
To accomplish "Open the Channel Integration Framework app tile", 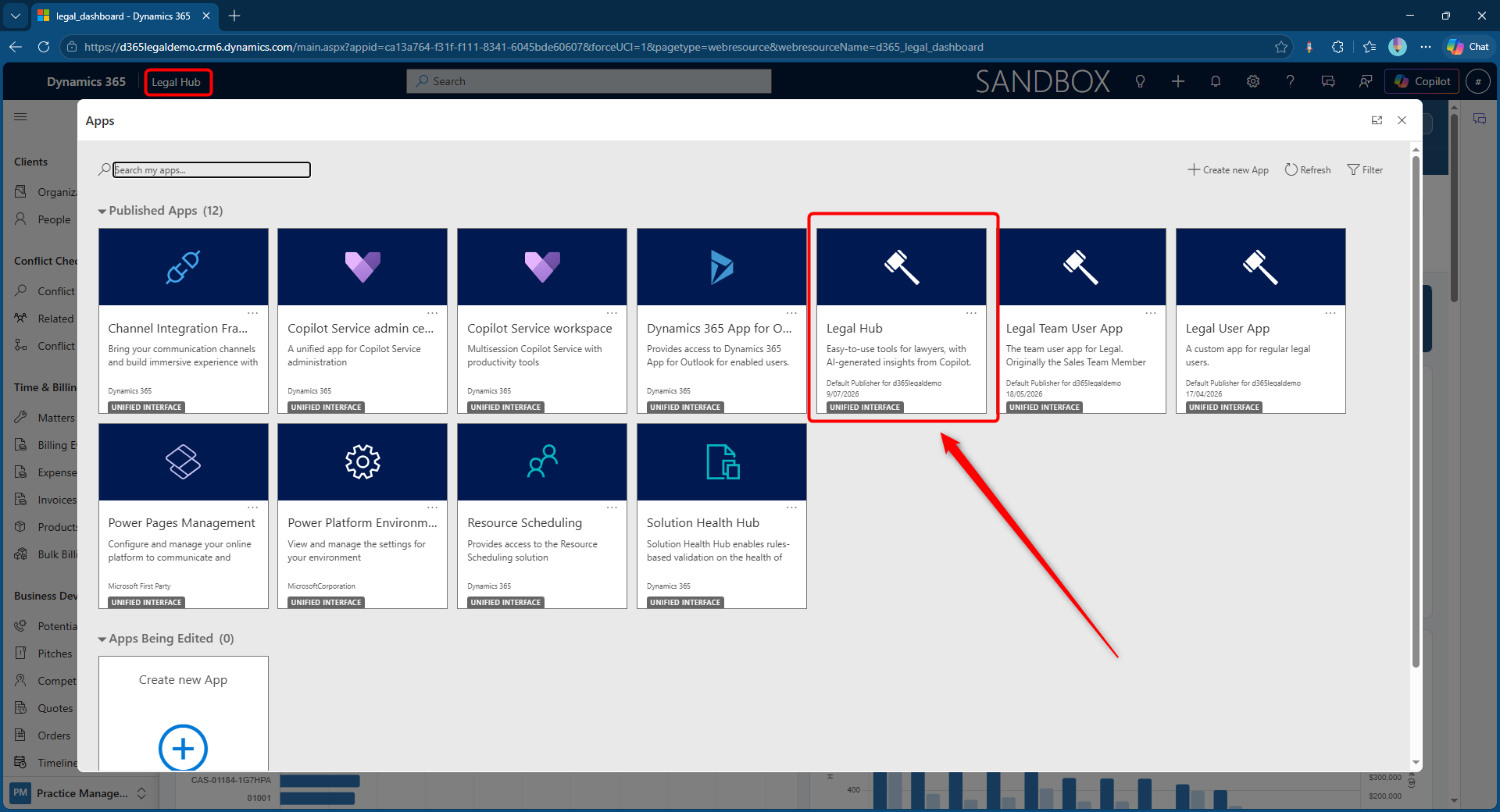I will click(183, 321).
